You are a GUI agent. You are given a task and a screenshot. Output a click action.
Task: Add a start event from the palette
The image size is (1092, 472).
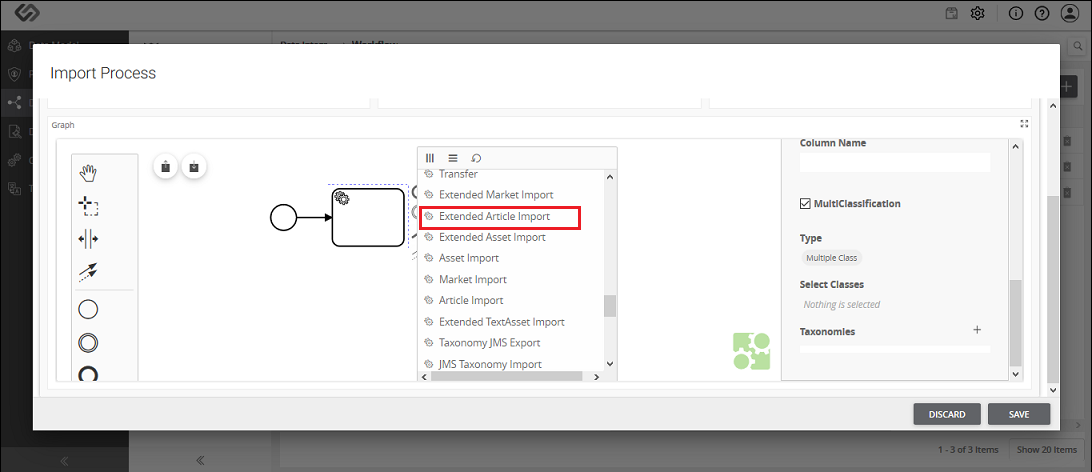pos(88,310)
